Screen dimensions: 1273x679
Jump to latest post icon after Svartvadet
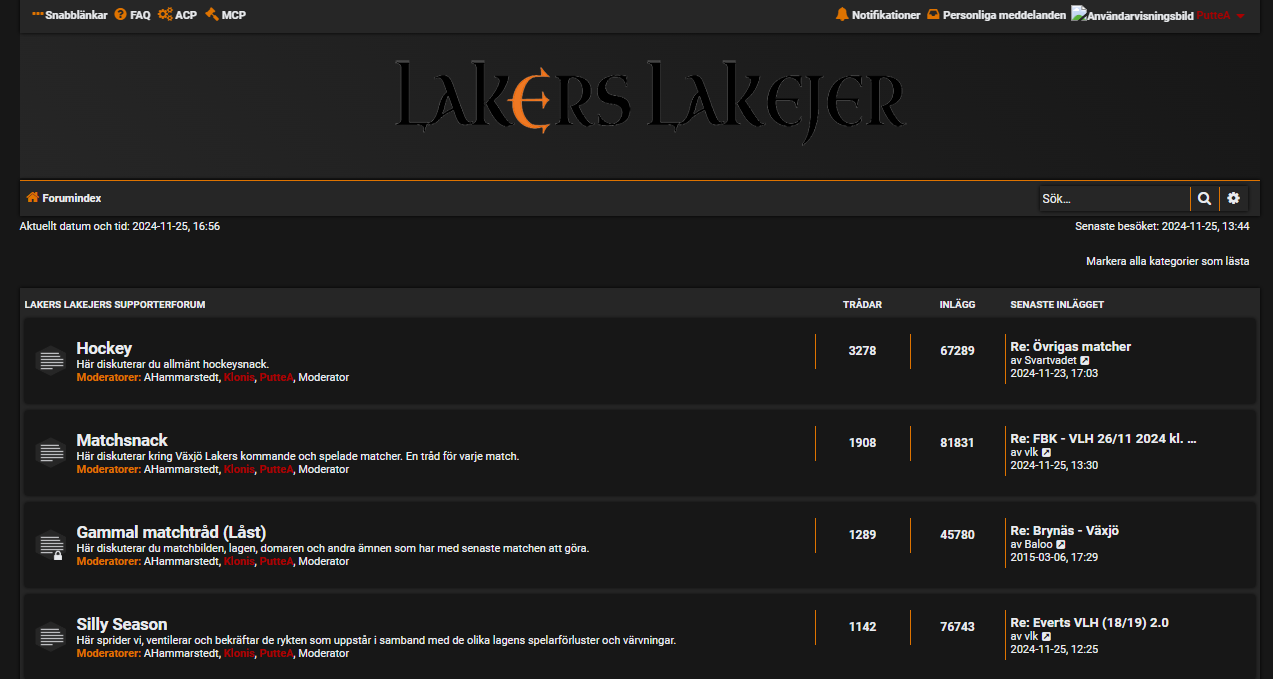(x=1085, y=361)
